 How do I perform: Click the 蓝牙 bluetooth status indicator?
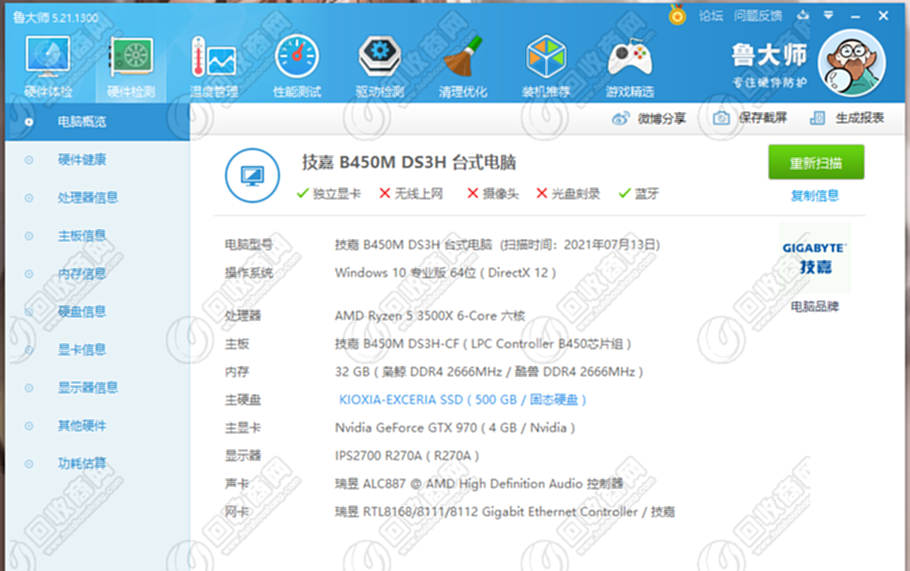[638, 194]
